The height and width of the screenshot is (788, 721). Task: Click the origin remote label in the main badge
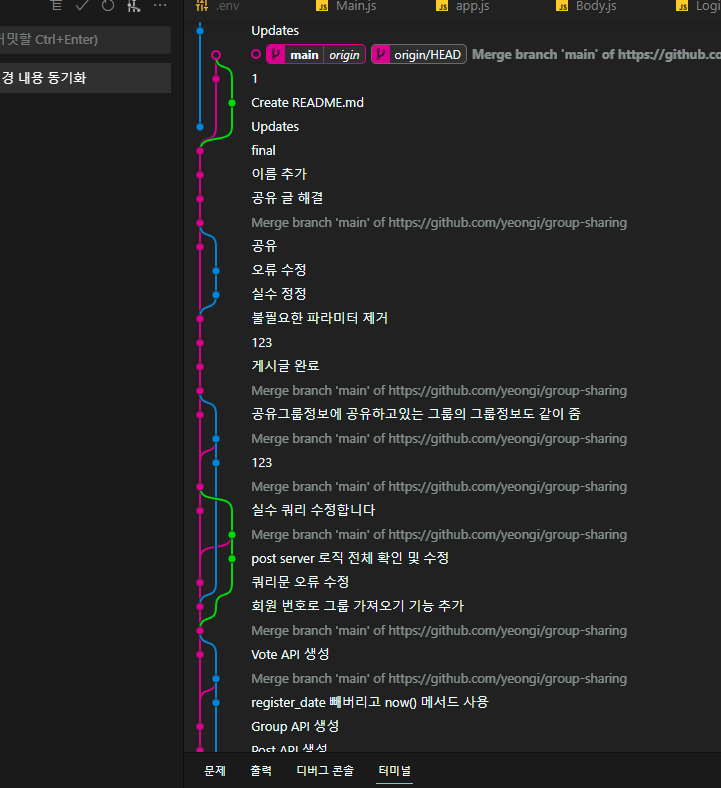pos(344,55)
